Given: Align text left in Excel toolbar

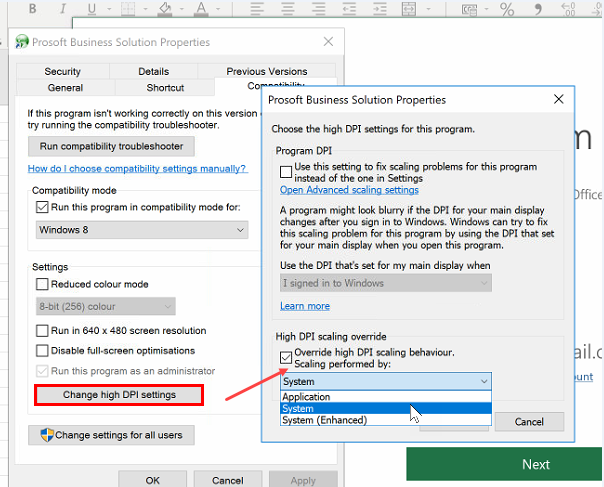Looking at the screenshot, I should point(257,8).
